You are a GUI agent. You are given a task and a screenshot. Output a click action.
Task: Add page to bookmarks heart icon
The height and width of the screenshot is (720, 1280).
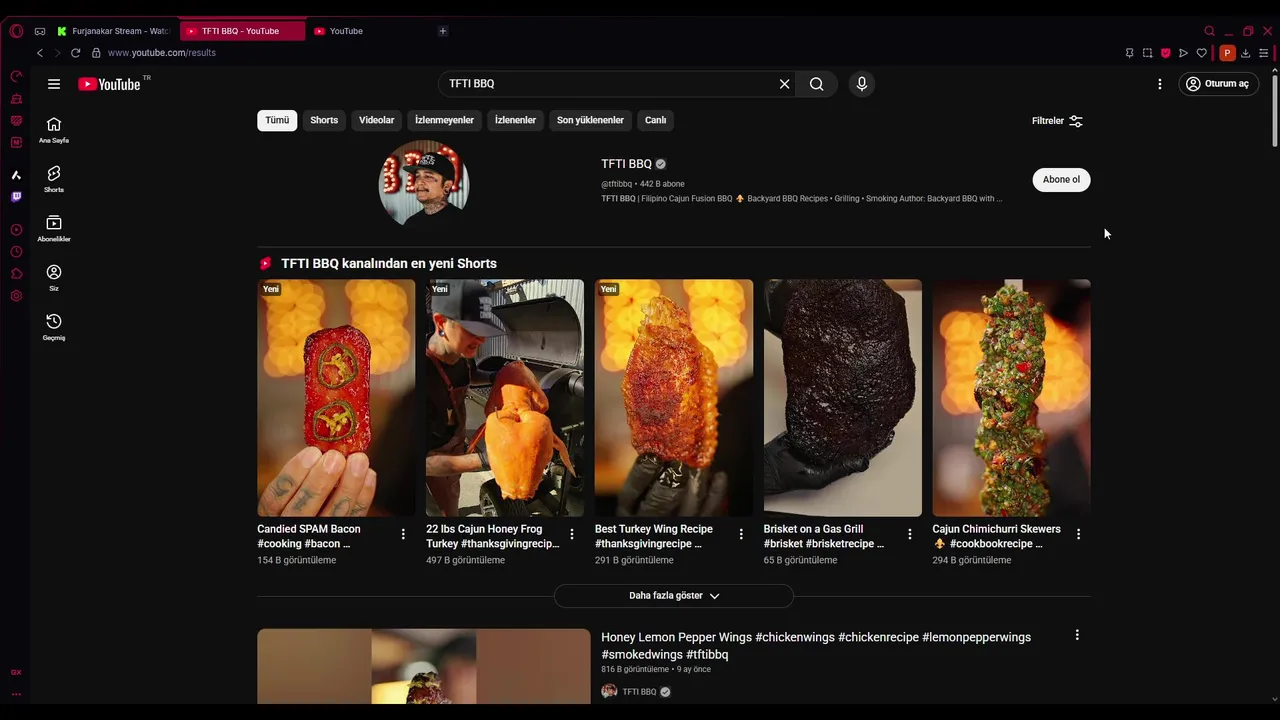click(x=1201, y=53)
